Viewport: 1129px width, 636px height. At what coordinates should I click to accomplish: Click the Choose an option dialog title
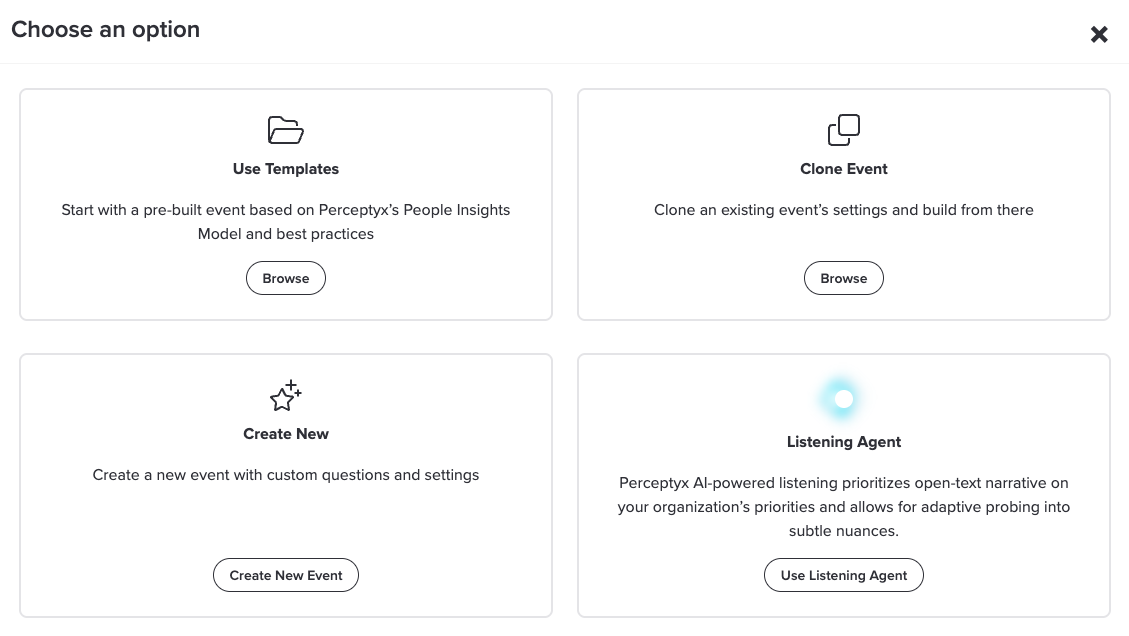point(106,30)
